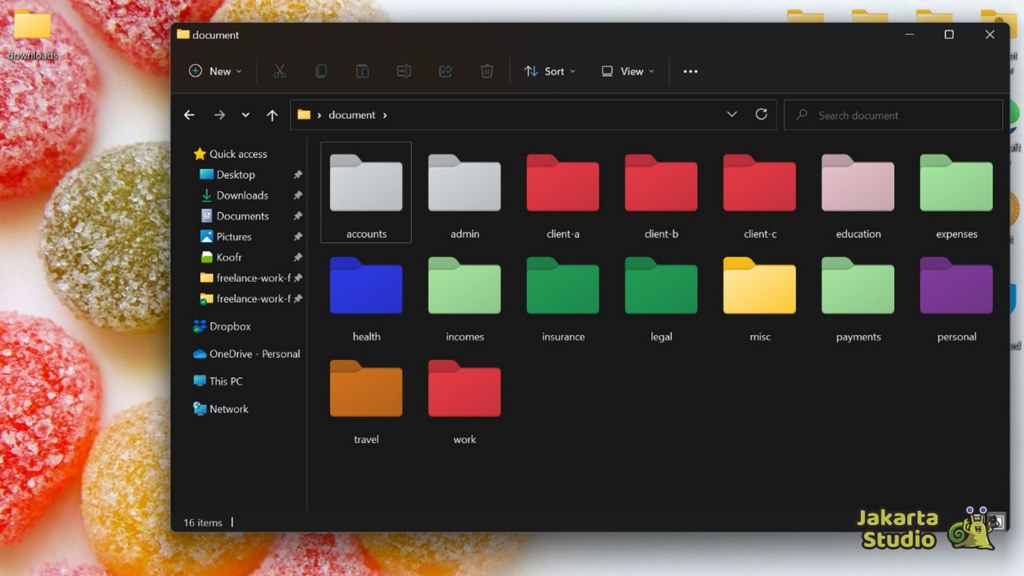Click the Cut scissors icon in toolbar
Image resolution: width=1024 pixels, height=576 pixels.
280,71
